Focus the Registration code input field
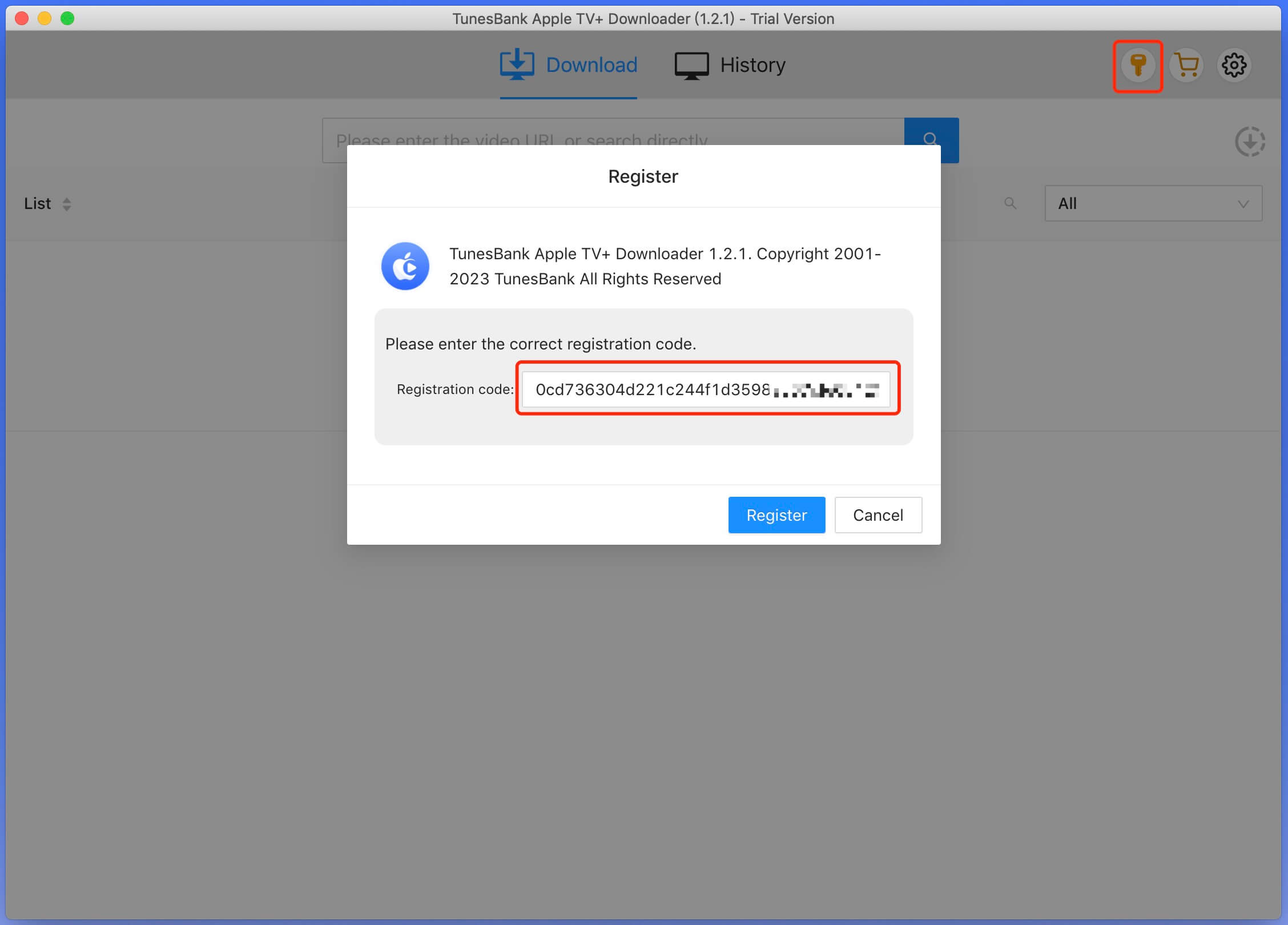This screenshot has height=925, width=1288. click(x=706, y=389)
